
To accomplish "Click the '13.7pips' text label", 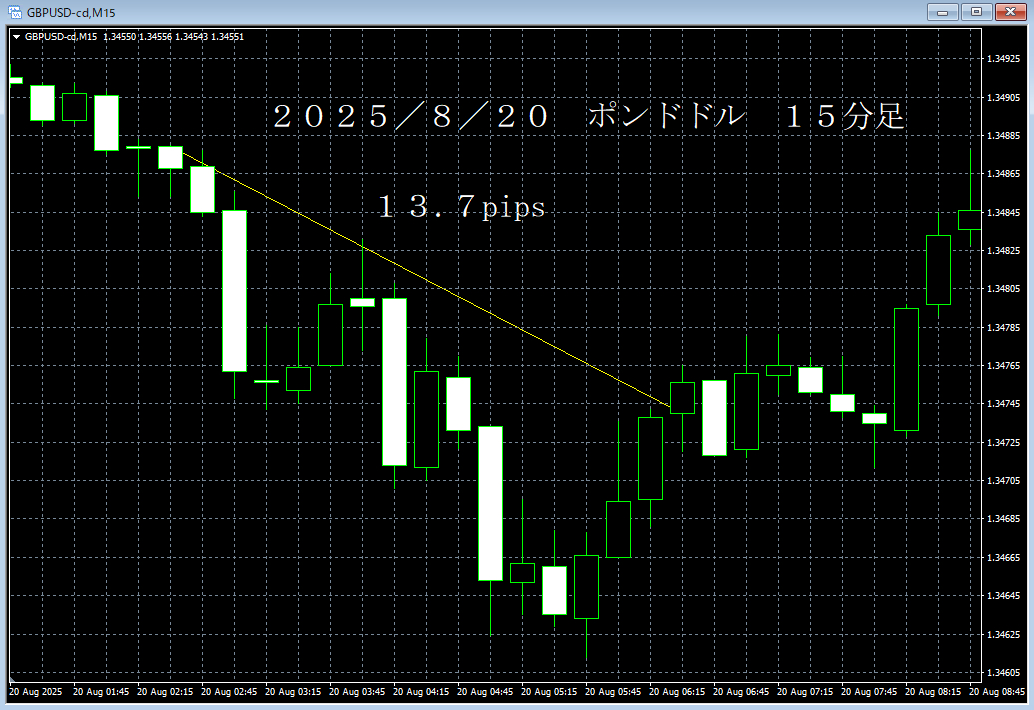I will tap(462, 207).
